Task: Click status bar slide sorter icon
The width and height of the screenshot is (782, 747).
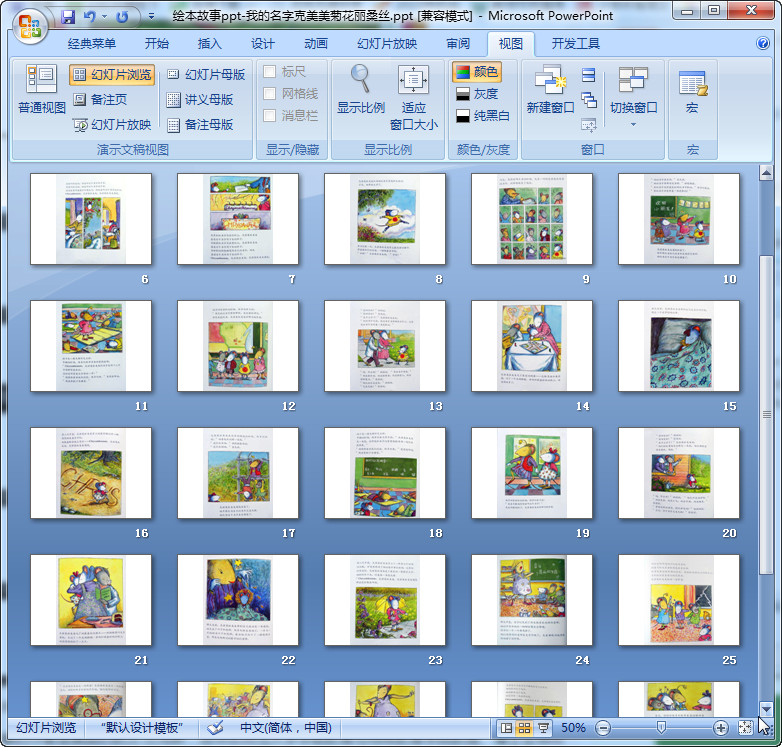Action: click(x=524, y=728)
